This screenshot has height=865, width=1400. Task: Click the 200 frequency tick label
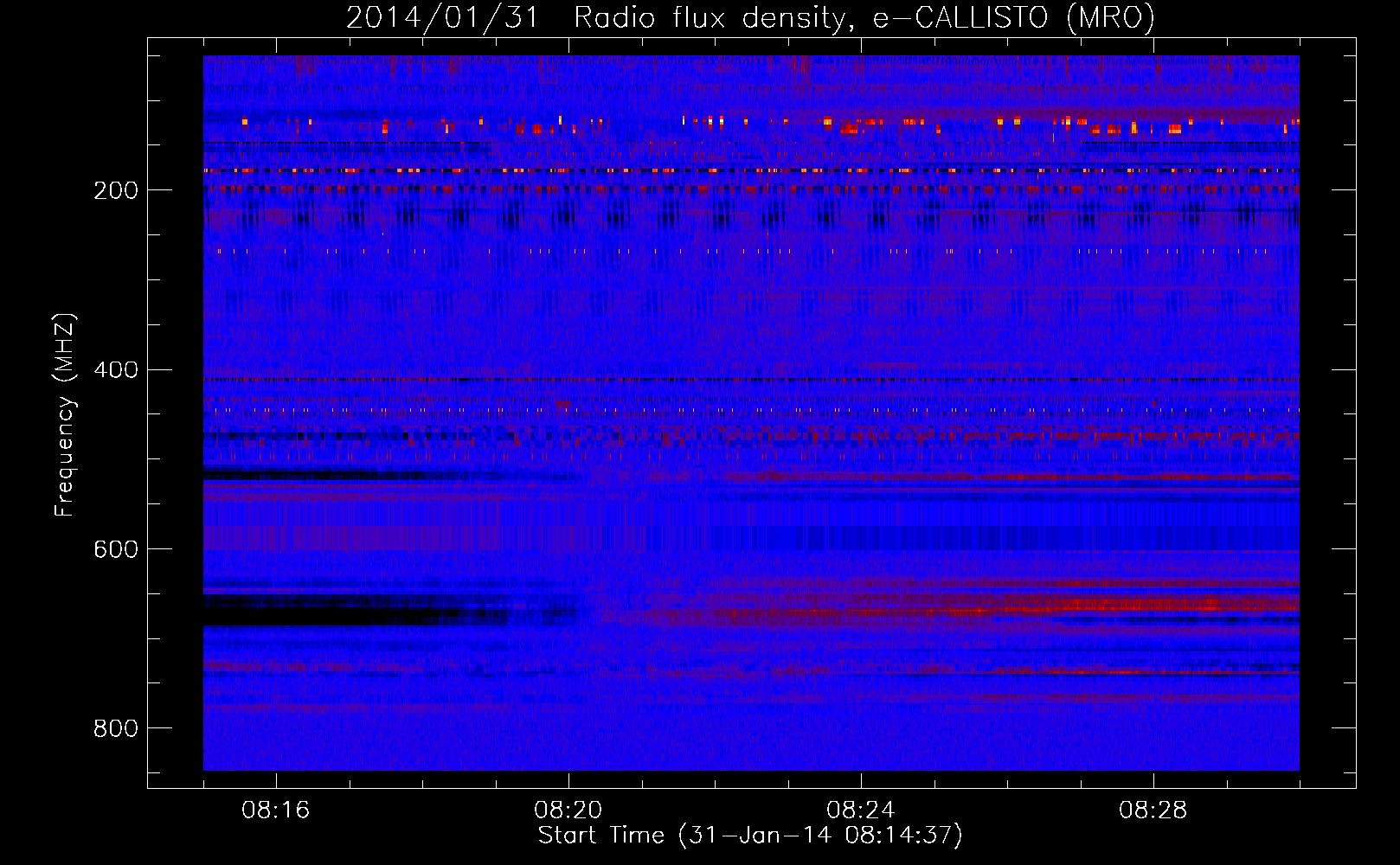[116, 190]
